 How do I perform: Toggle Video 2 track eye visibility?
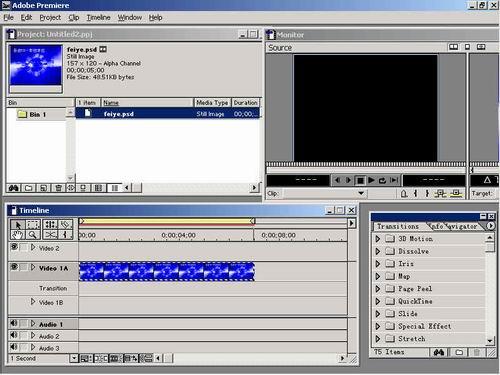14,247
